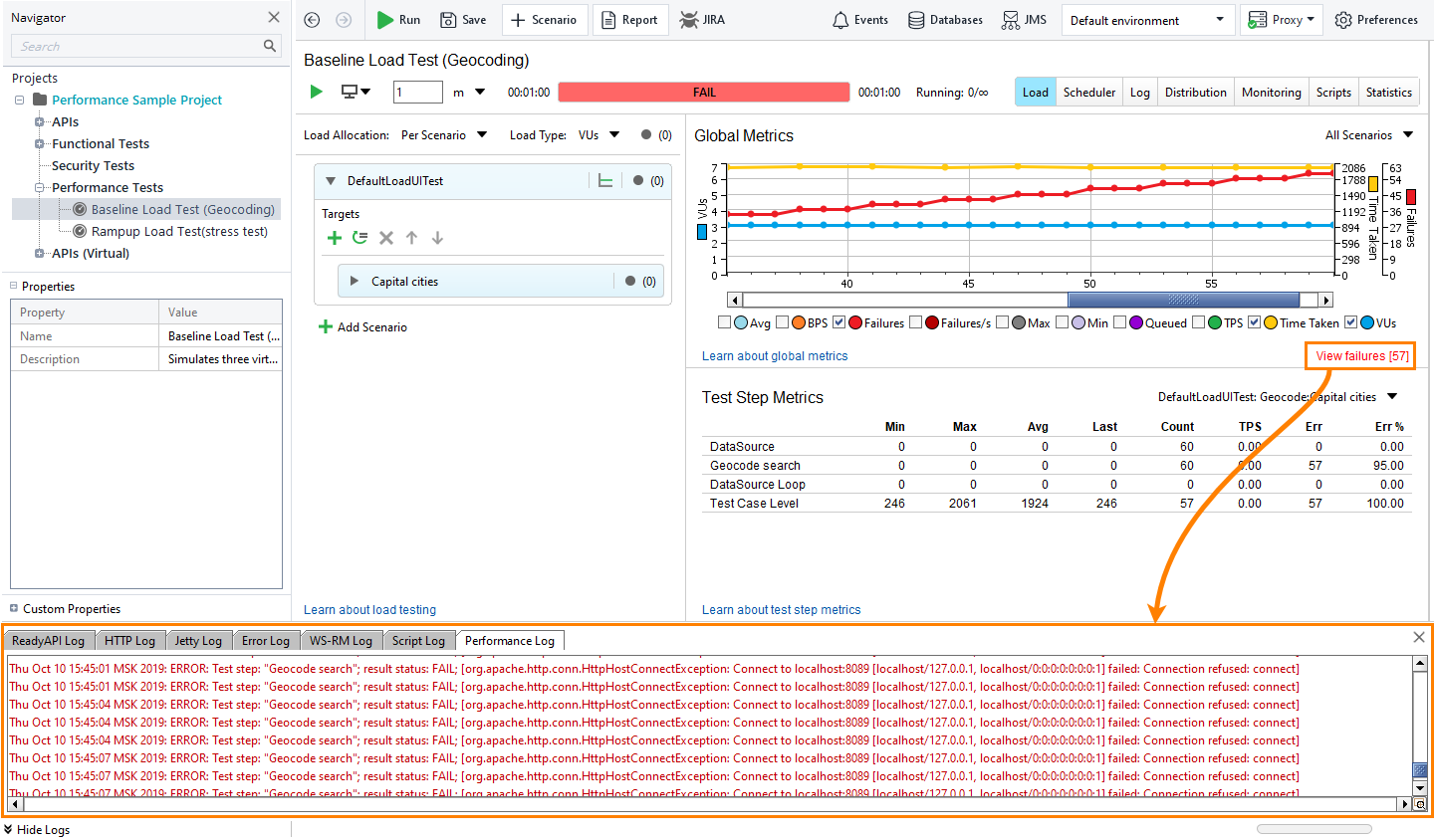
Task: Click the View failures [57] button
Action: [1359, 355]
